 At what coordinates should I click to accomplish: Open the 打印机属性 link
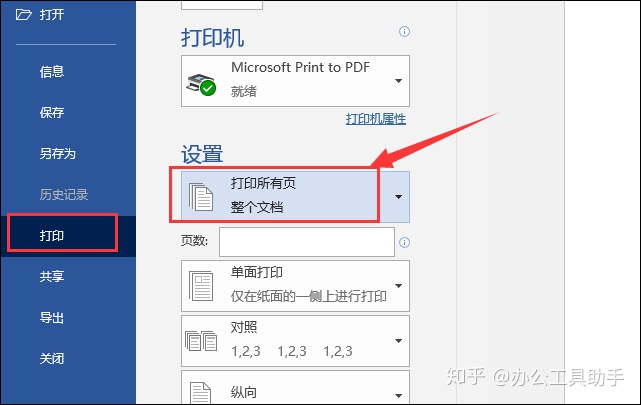pyautogui.click(x=376, y=119)
